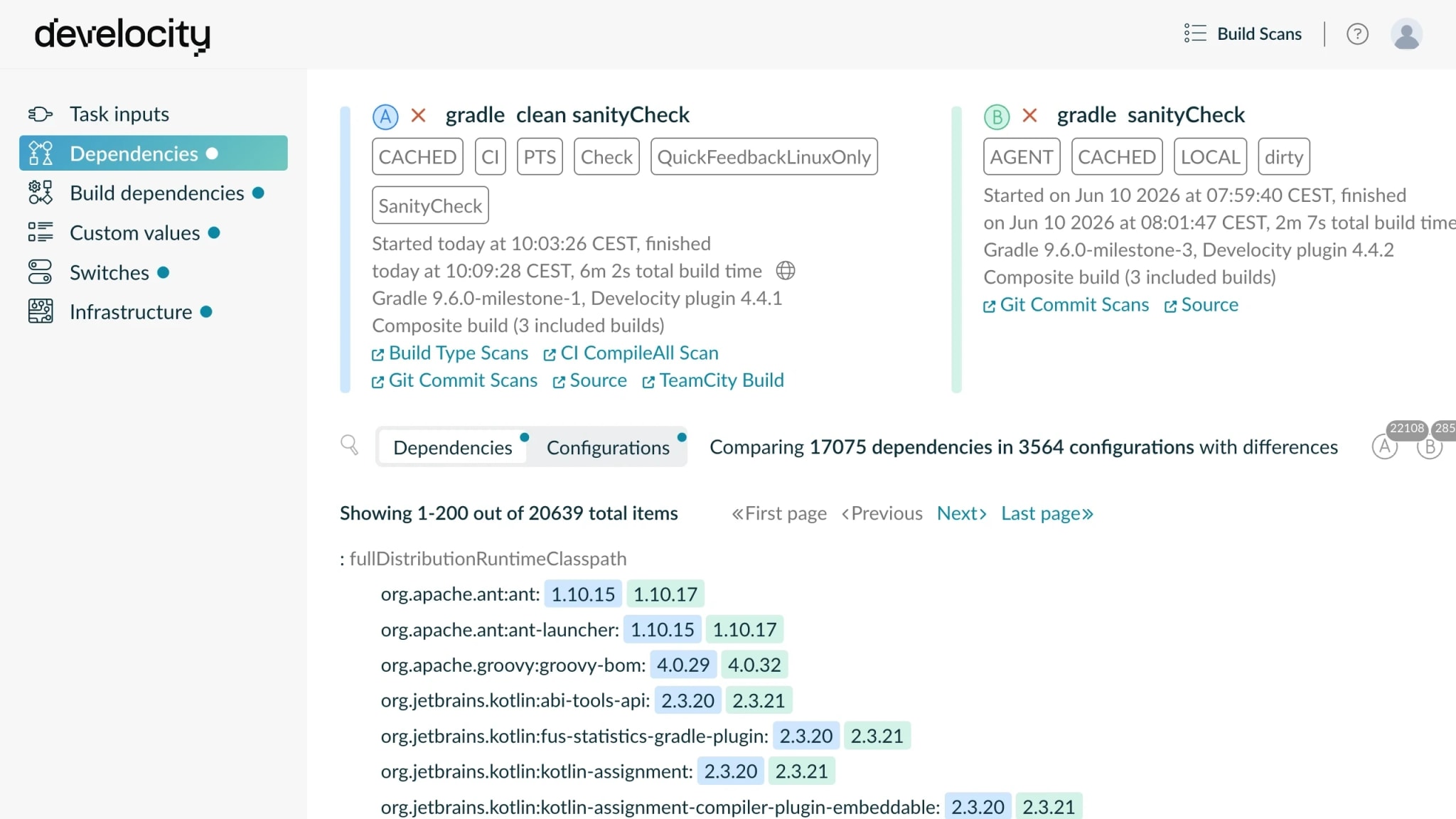This screenshot has height=819, width=1456.
Task: Open the CI CompileAll Scan link
Action: click(x=631, y=353)
